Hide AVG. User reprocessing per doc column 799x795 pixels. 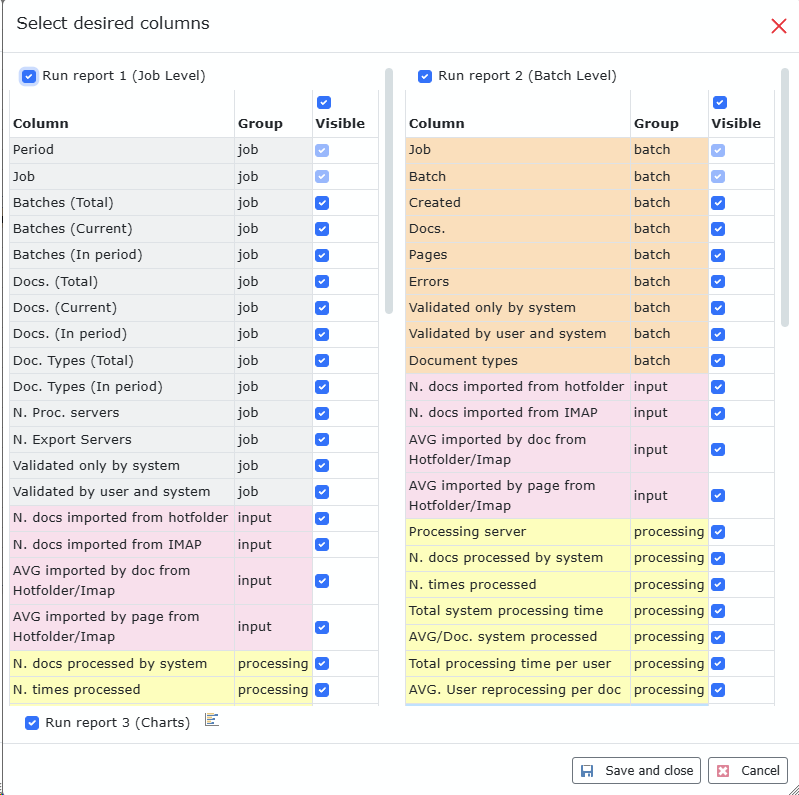tap(718, 690)
